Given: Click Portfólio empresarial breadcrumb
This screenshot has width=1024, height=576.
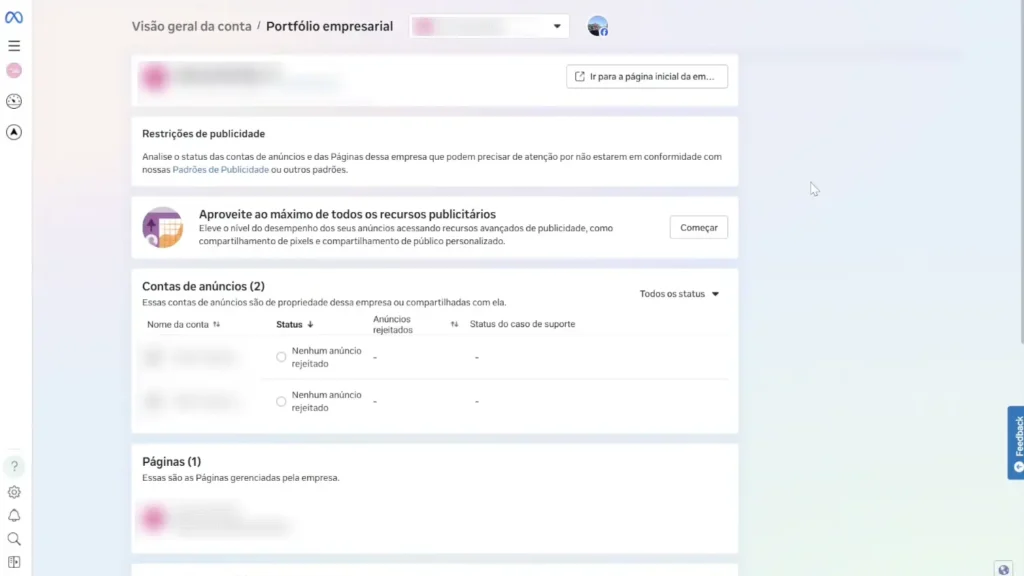Looking at the screenshot, I should click(x=329, y=26).
